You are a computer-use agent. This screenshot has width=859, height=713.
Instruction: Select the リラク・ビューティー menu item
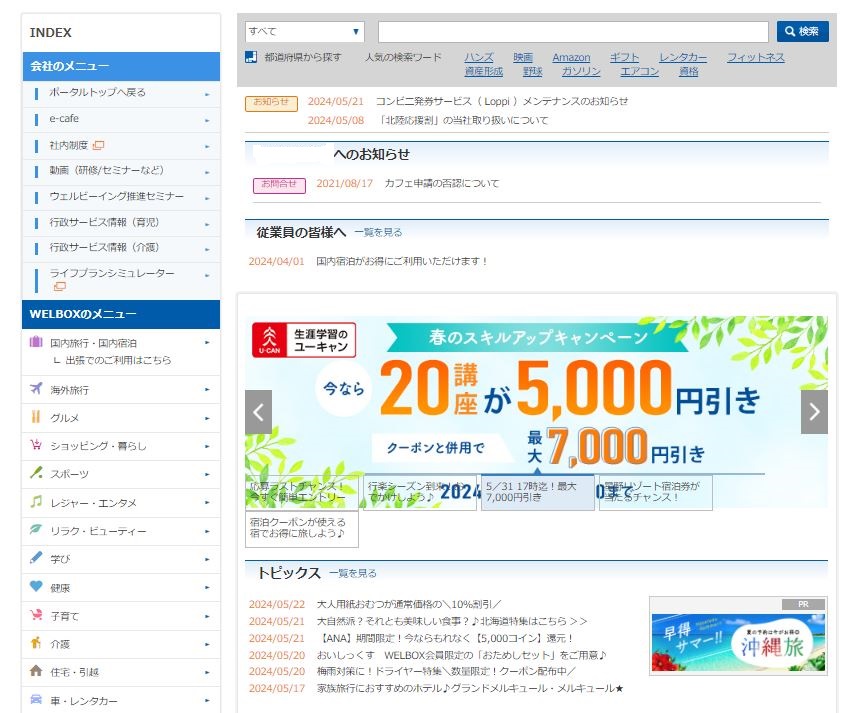pyautogui.click(x=122, y=531)
